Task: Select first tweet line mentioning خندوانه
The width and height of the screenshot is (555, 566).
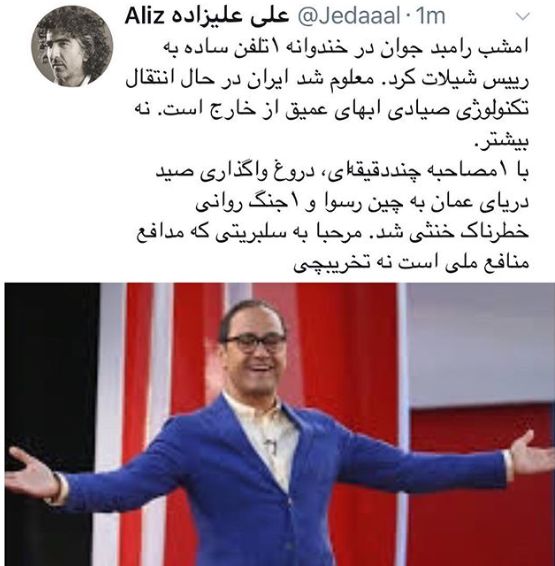Action: click(345, 49)
